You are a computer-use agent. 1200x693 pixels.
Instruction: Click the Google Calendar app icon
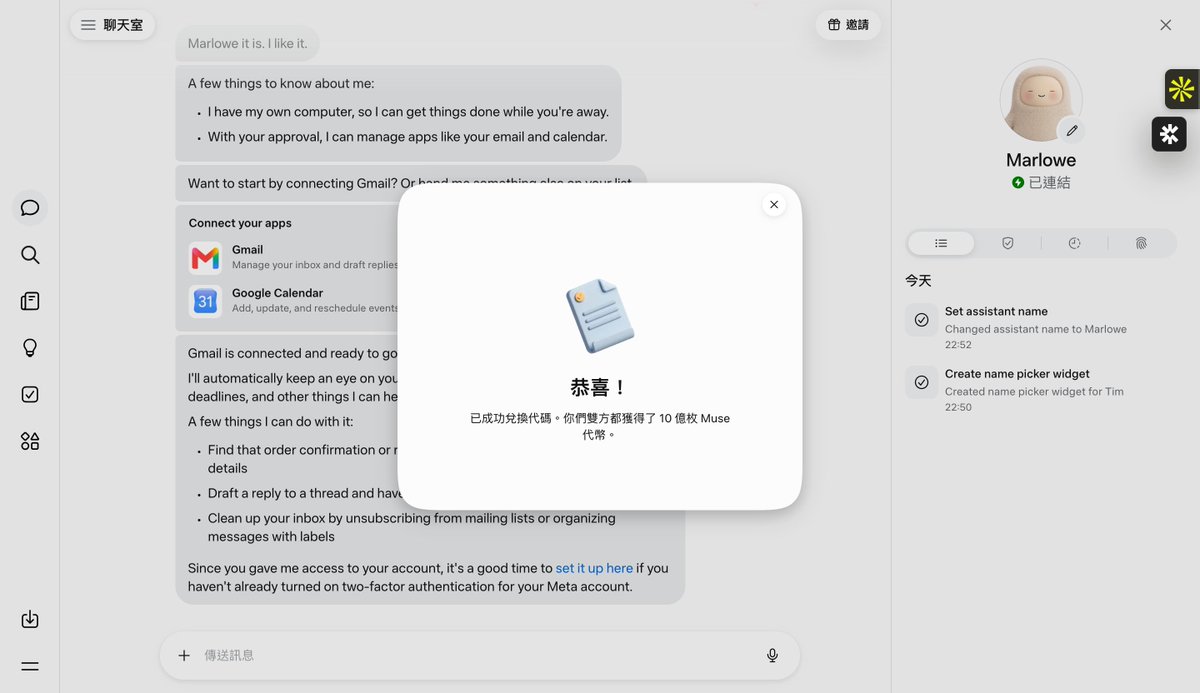tap(205, 301)
